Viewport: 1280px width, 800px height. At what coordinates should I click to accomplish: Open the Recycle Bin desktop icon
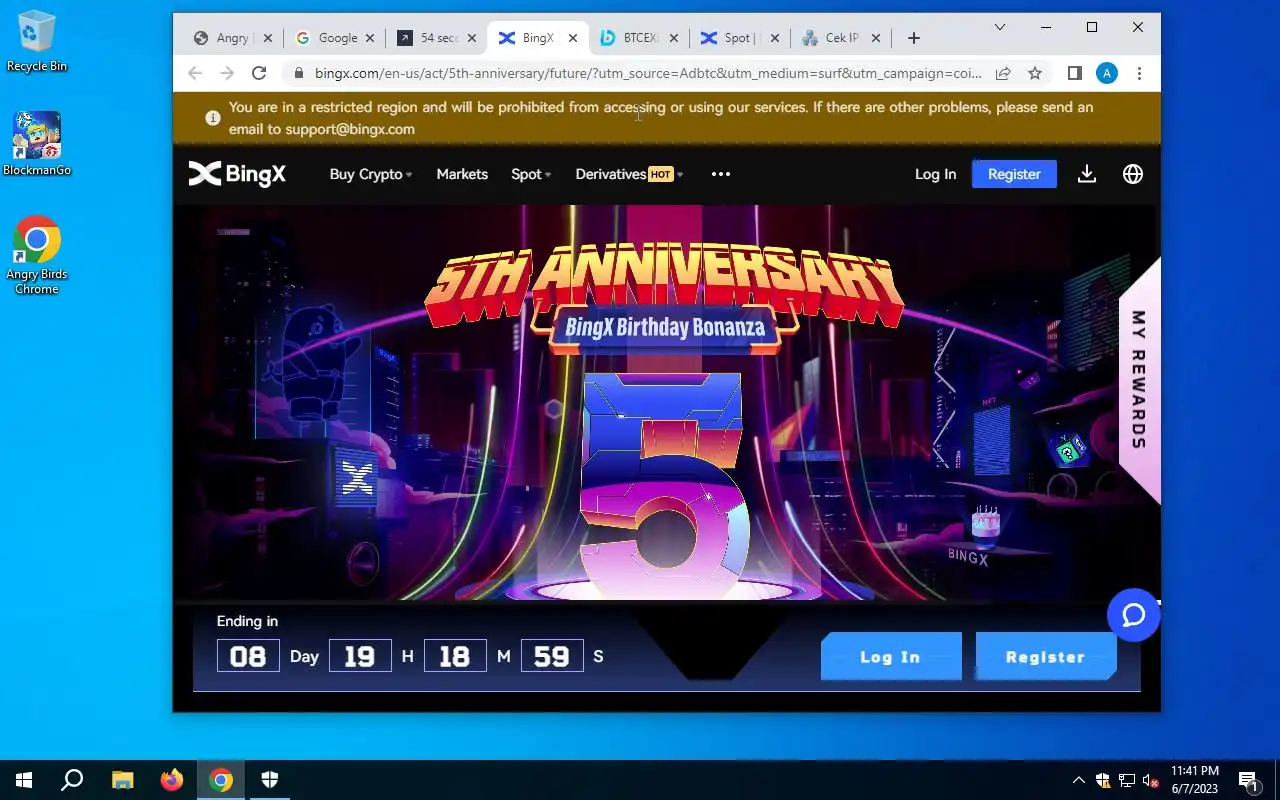(37, 41)
